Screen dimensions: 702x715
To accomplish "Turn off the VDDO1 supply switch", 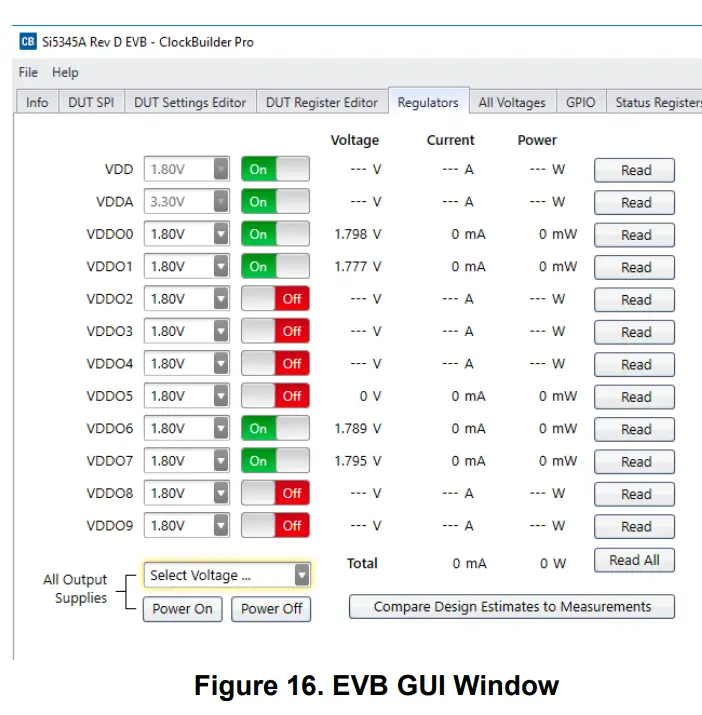I will 275,266.
